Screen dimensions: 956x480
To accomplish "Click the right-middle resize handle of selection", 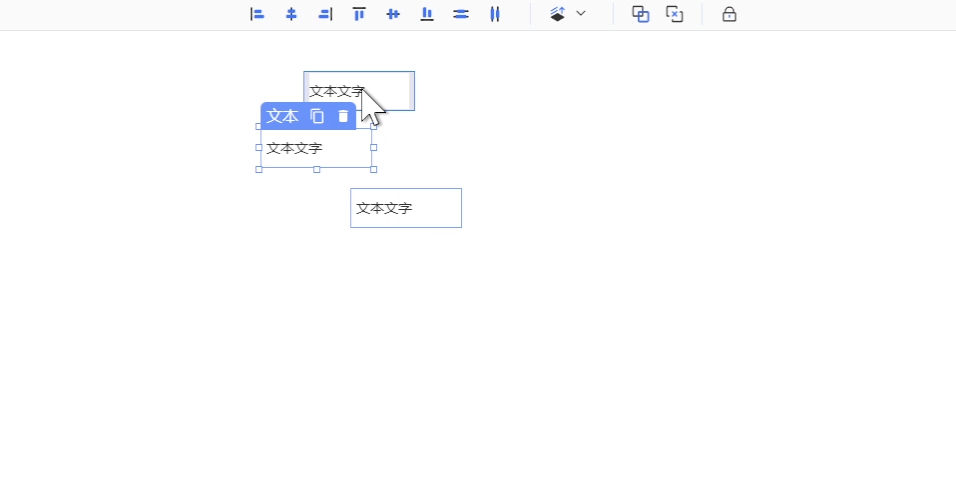I will pyautogui.click(x=373, y=148).
